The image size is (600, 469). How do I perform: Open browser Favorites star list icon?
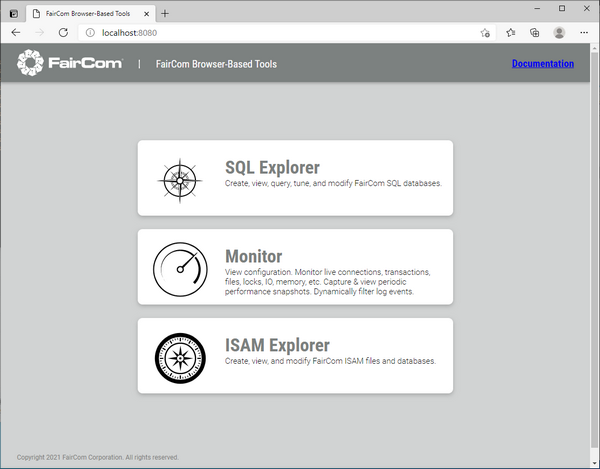(x=510, y=32)
